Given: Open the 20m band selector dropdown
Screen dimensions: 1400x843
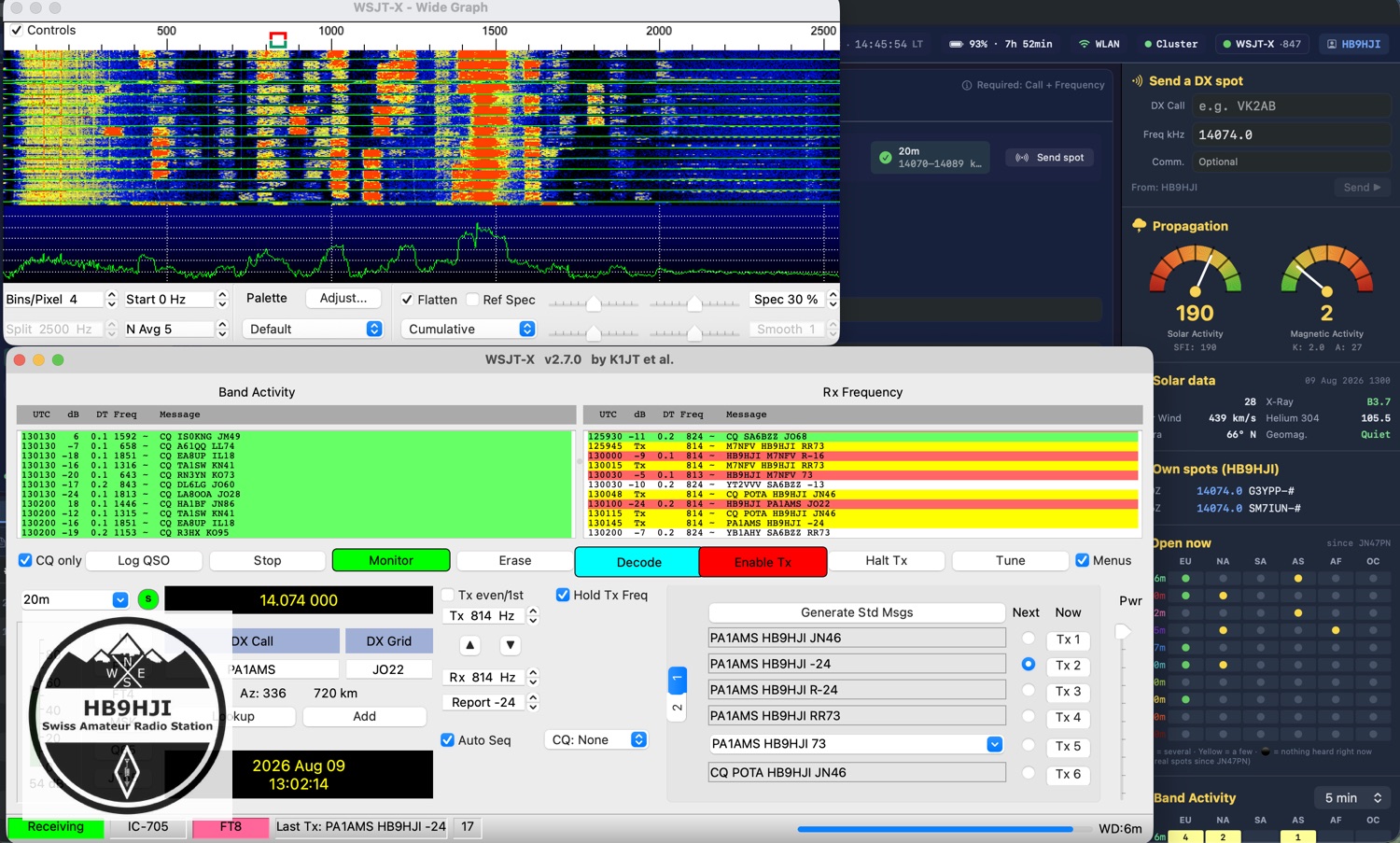Looking at the screenshot, I should [75, 599].
